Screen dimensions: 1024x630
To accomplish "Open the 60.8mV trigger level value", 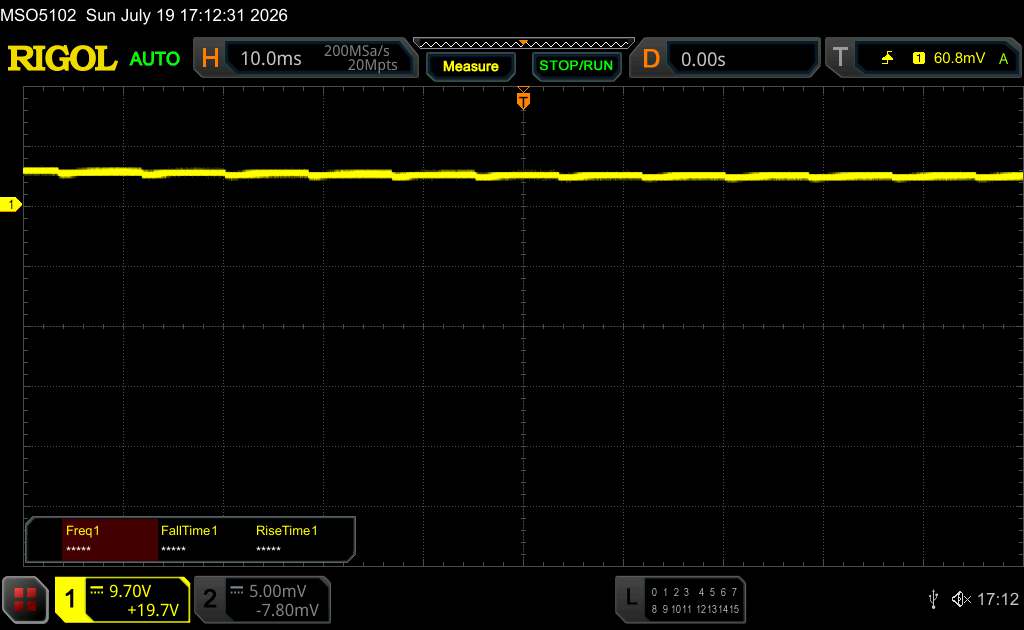I will tap(959, 58).
